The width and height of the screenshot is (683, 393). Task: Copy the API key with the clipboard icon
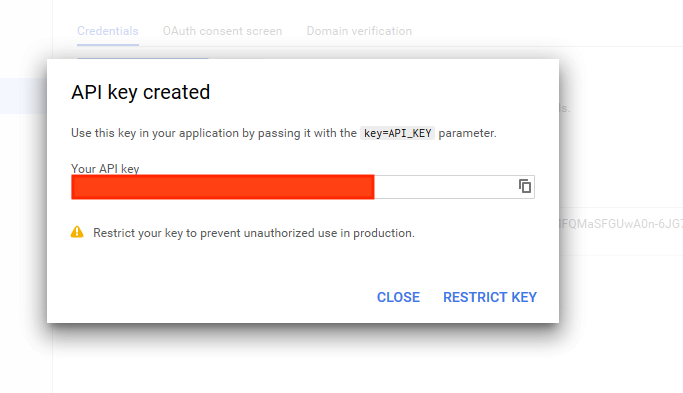(525, 186)
